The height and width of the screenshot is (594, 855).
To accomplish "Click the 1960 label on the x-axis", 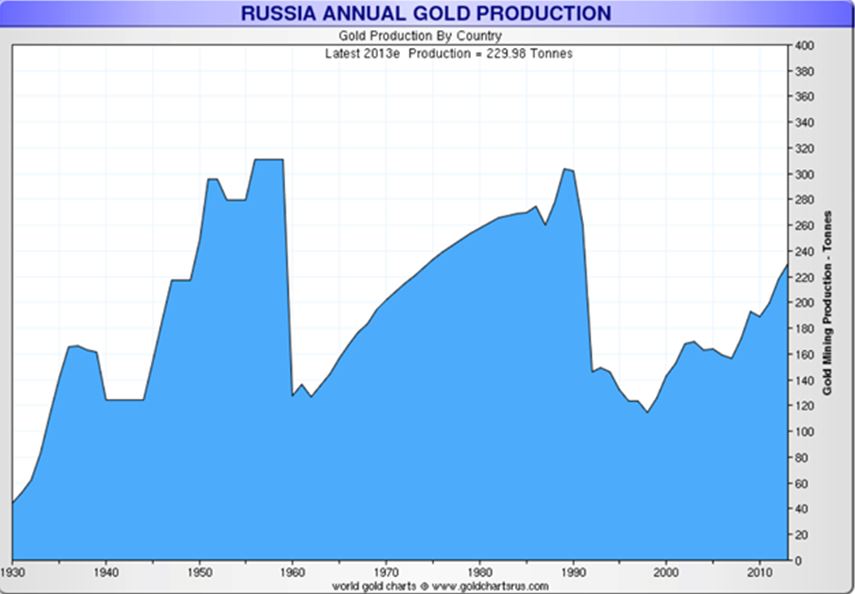I will pos(292,573).
